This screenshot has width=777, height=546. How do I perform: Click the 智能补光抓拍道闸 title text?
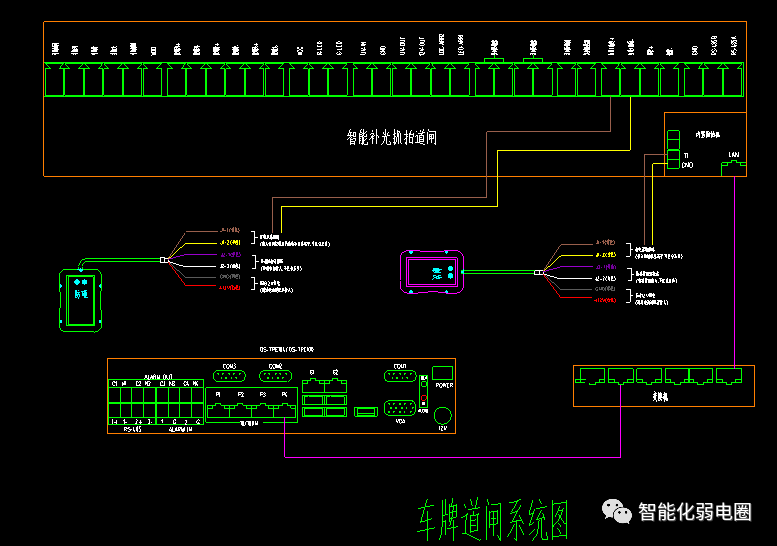(x=391, y=137)
